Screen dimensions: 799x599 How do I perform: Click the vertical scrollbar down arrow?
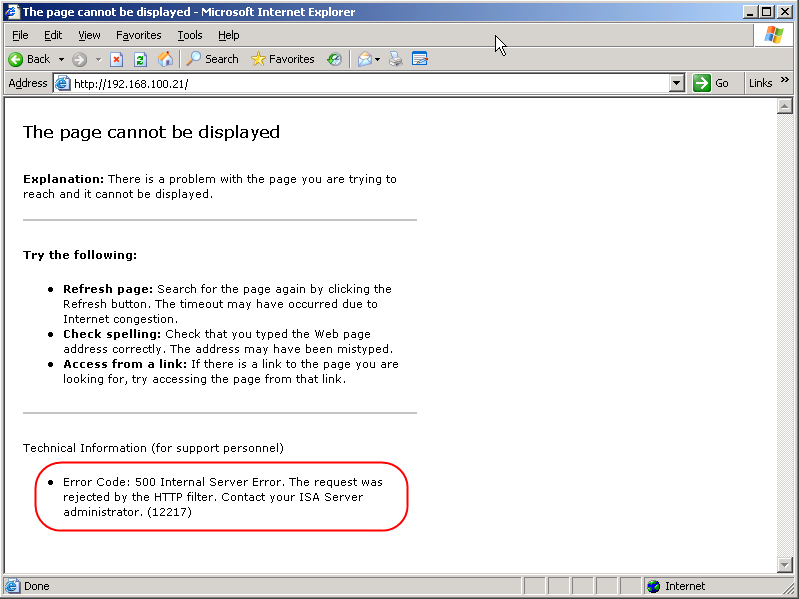click(x=784, y=564)
